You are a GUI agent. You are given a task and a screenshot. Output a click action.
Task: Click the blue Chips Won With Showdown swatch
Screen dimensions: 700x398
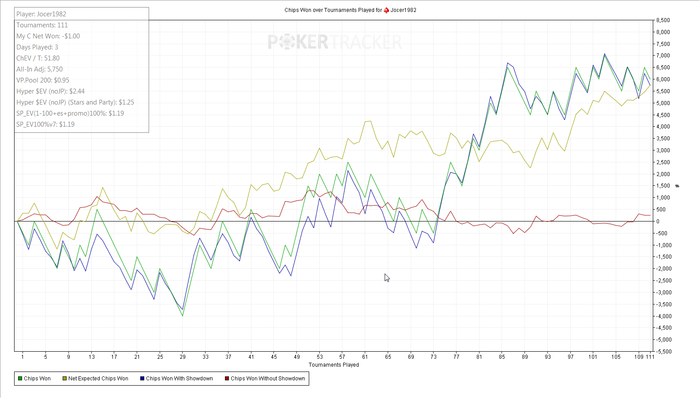[142, 378]
